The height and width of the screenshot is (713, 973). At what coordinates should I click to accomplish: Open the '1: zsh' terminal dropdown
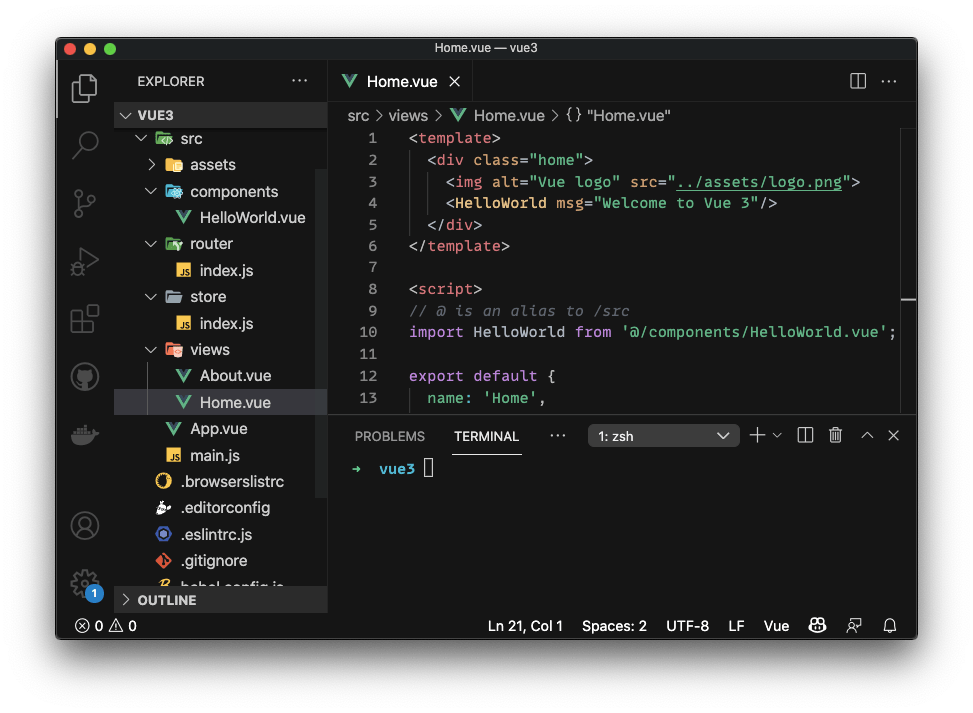tap(663, 435)
